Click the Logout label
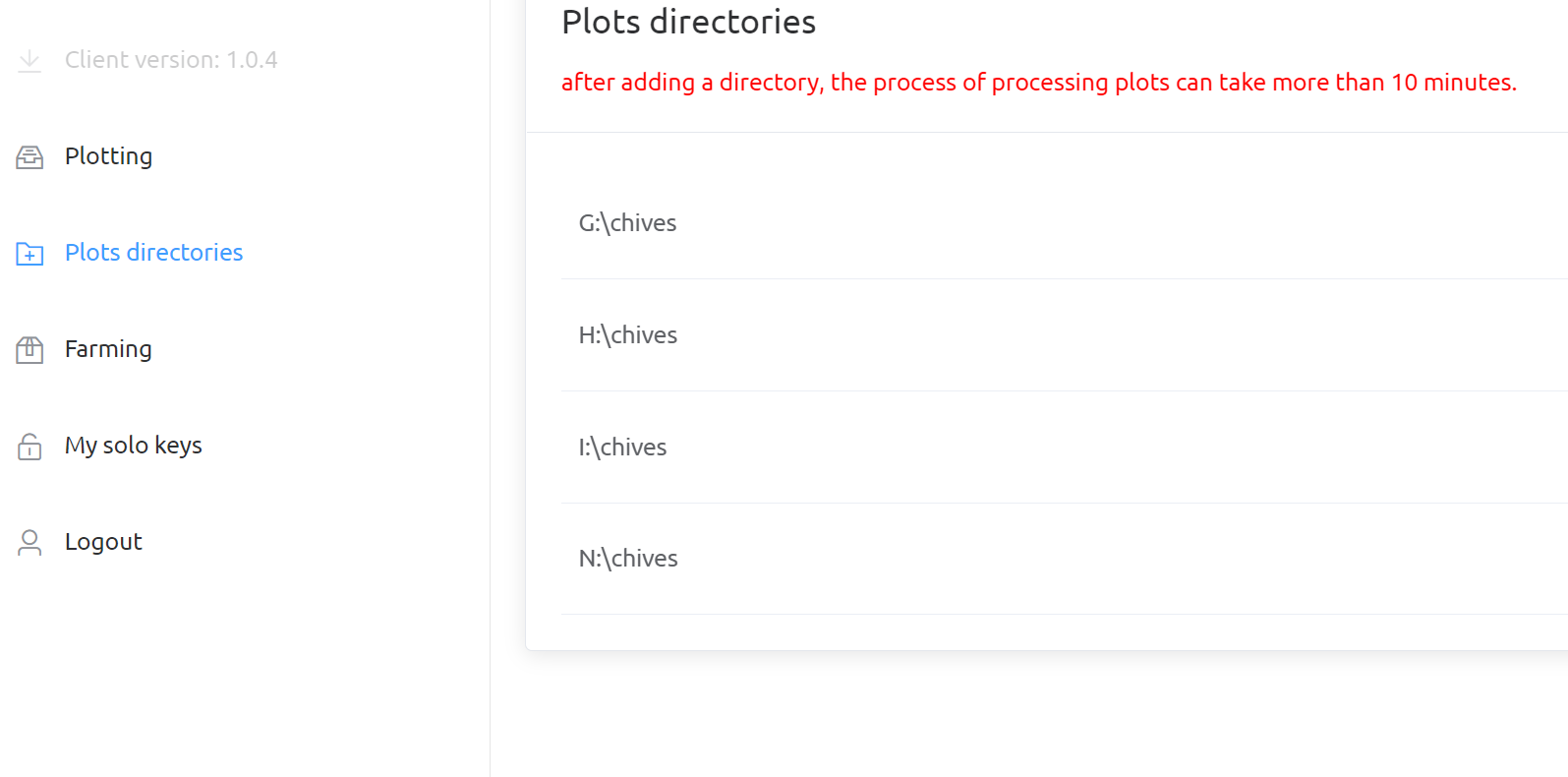Viewport: 1568px width, 777px height. click(103, 542)
